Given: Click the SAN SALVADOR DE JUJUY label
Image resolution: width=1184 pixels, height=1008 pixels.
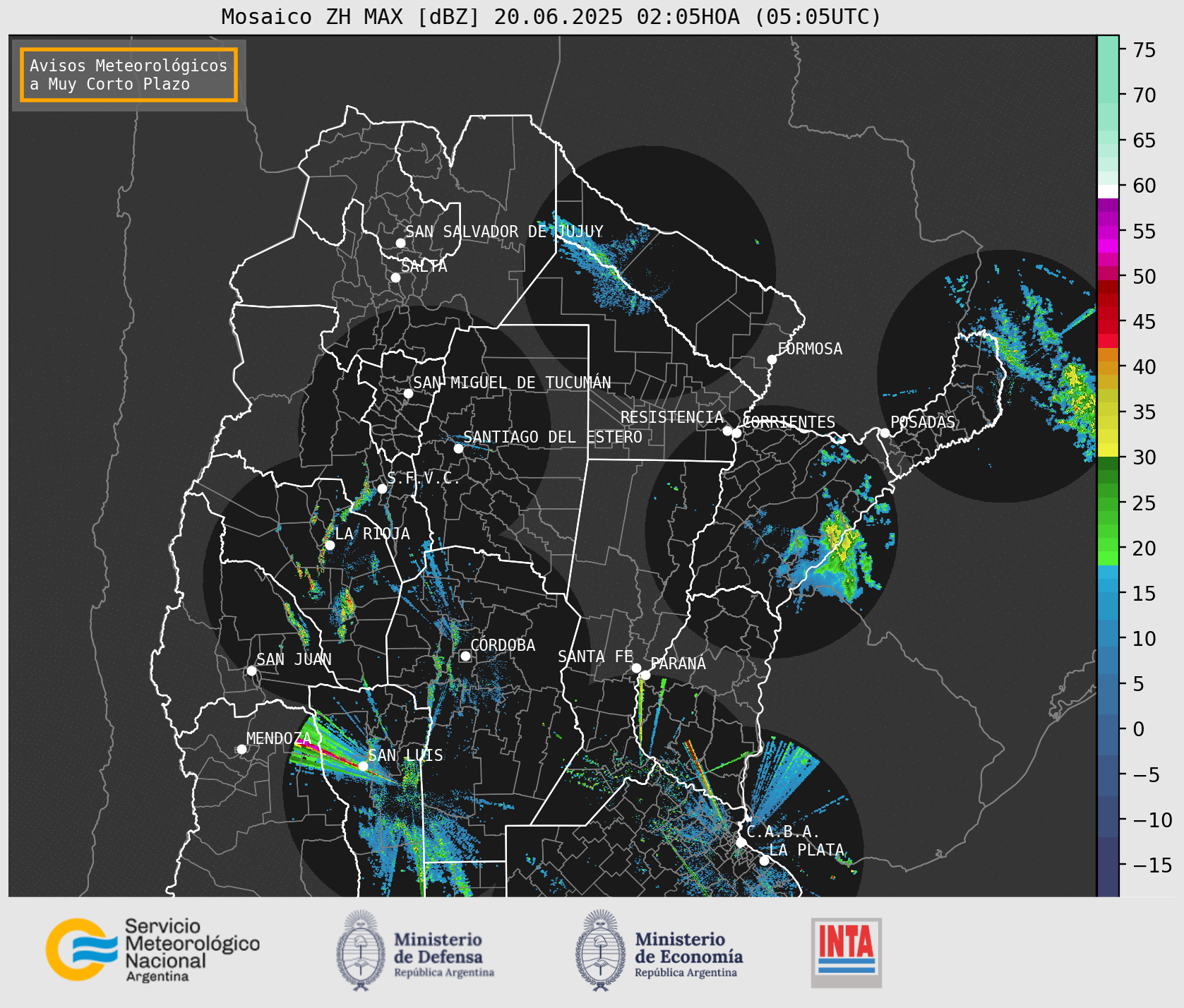Looking at the screenshot, I should 504,232.
